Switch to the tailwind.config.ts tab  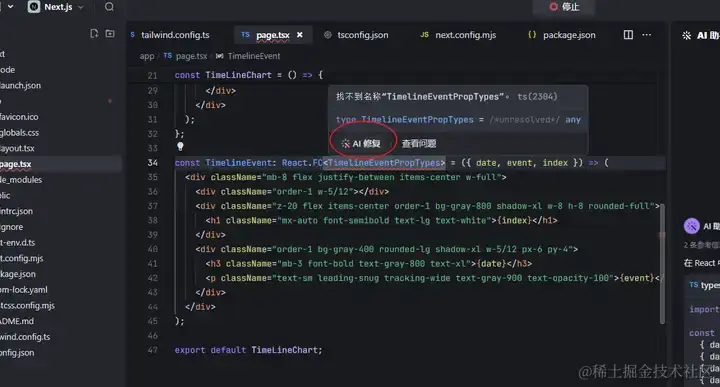(x=175, y=35)
